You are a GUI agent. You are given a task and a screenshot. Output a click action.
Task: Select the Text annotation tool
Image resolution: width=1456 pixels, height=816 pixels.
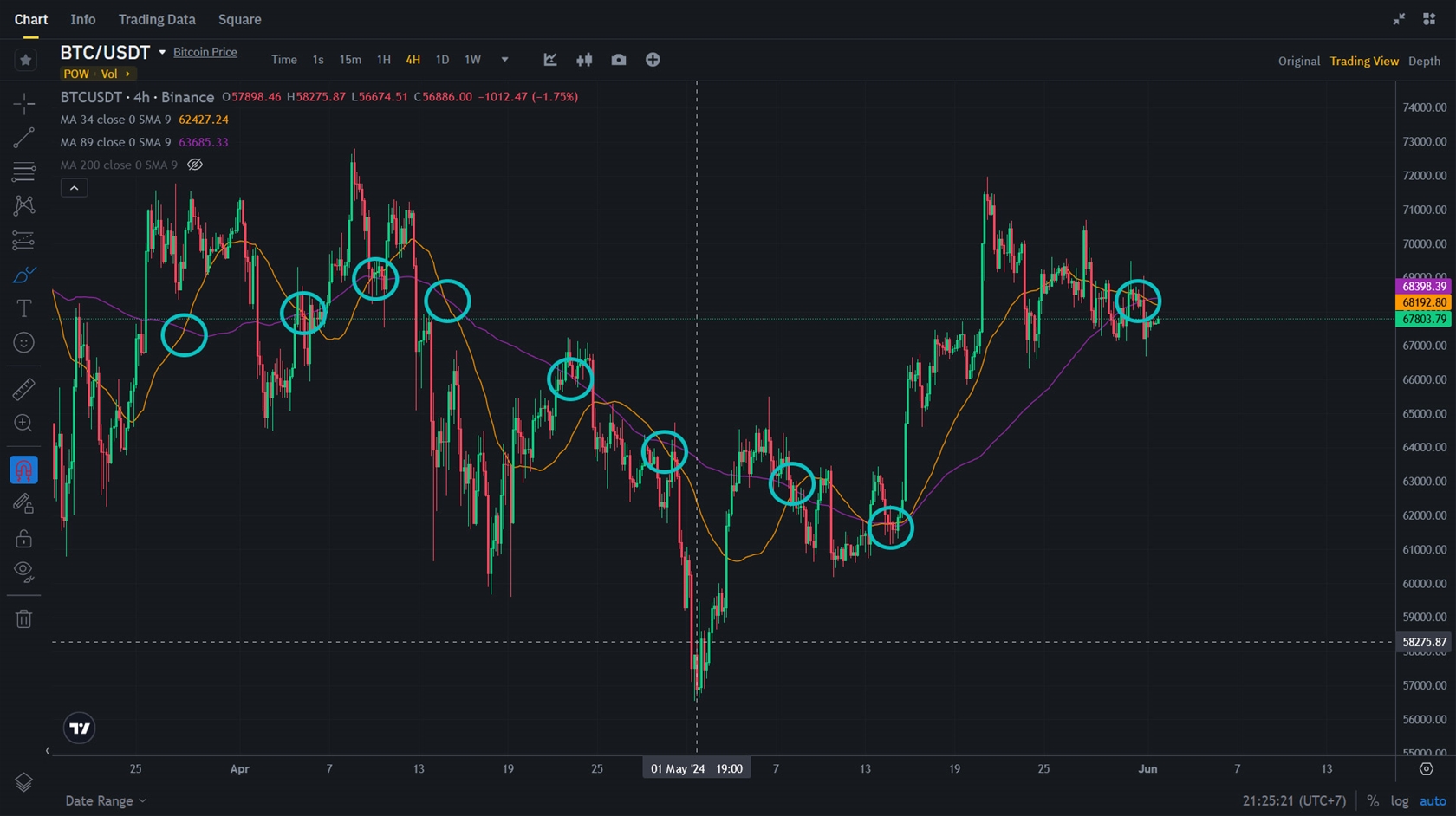pos(24,308)
